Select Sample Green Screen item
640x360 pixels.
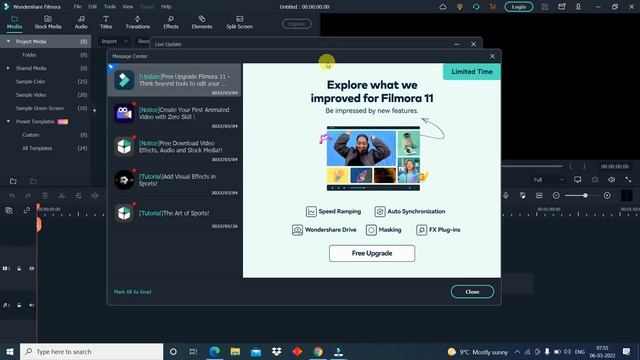click(x=40, y=108)
